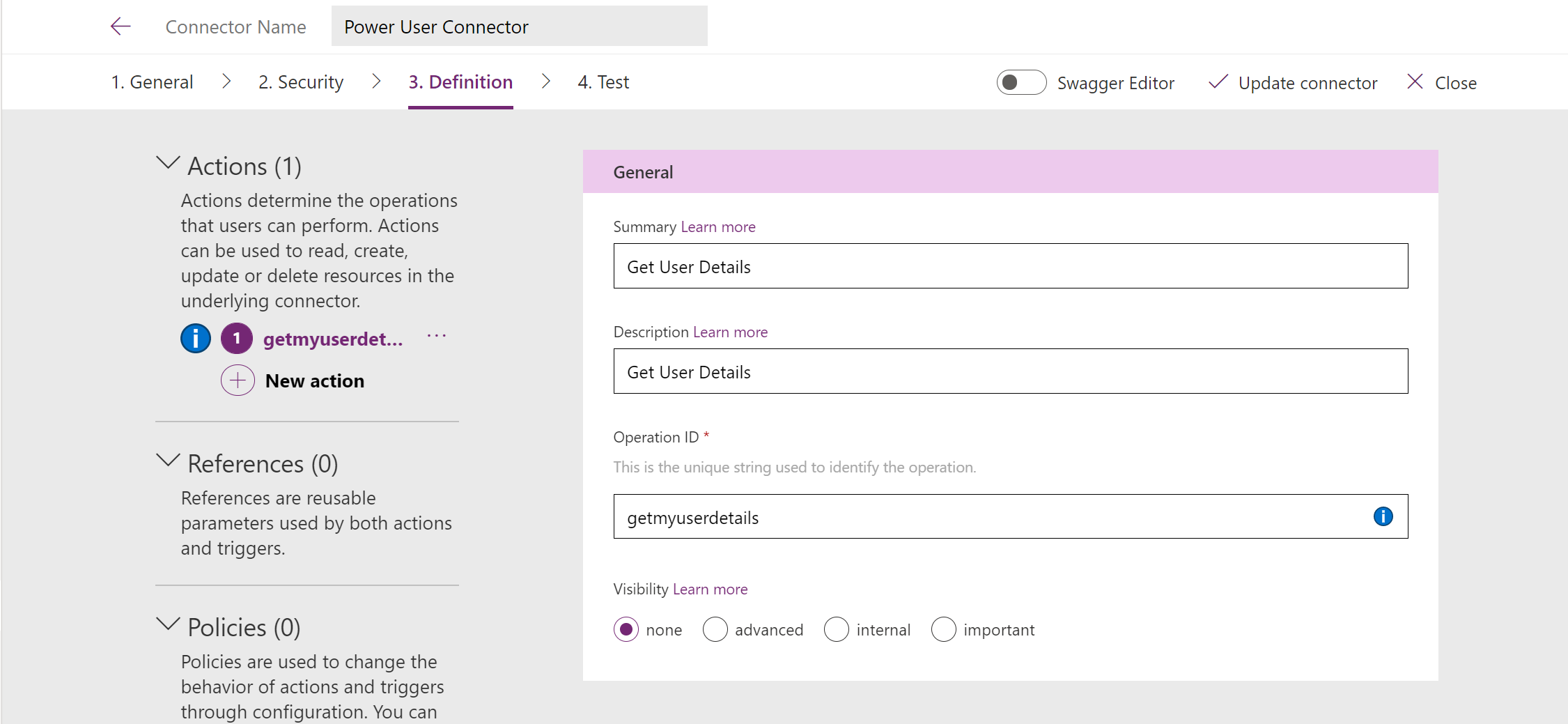Screen dimensions: 1568x724
Task: Click the blue info icon beside getmyuserdetails action
Action: (x=196, y=339)
